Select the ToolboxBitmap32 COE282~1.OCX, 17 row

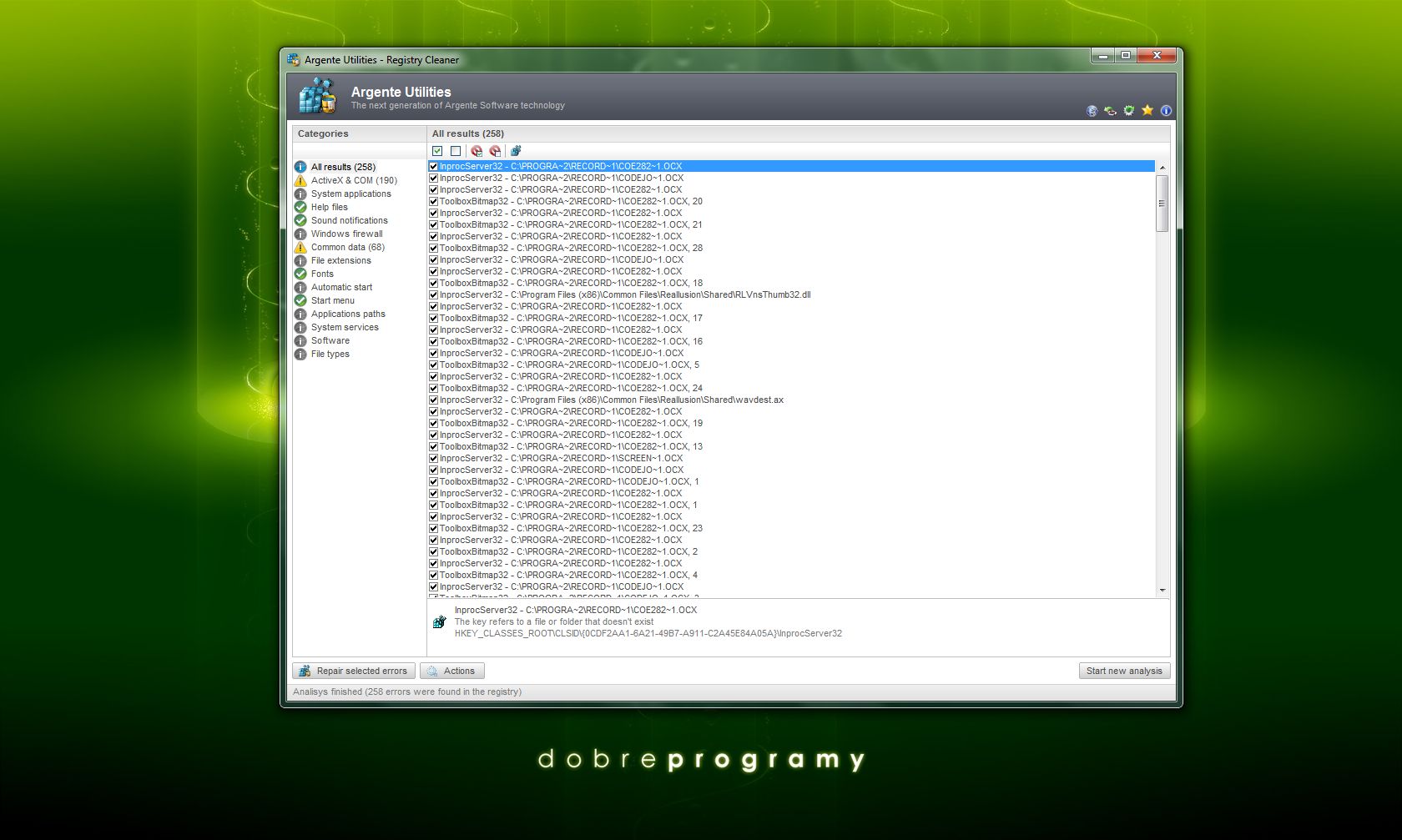(791, 318)
